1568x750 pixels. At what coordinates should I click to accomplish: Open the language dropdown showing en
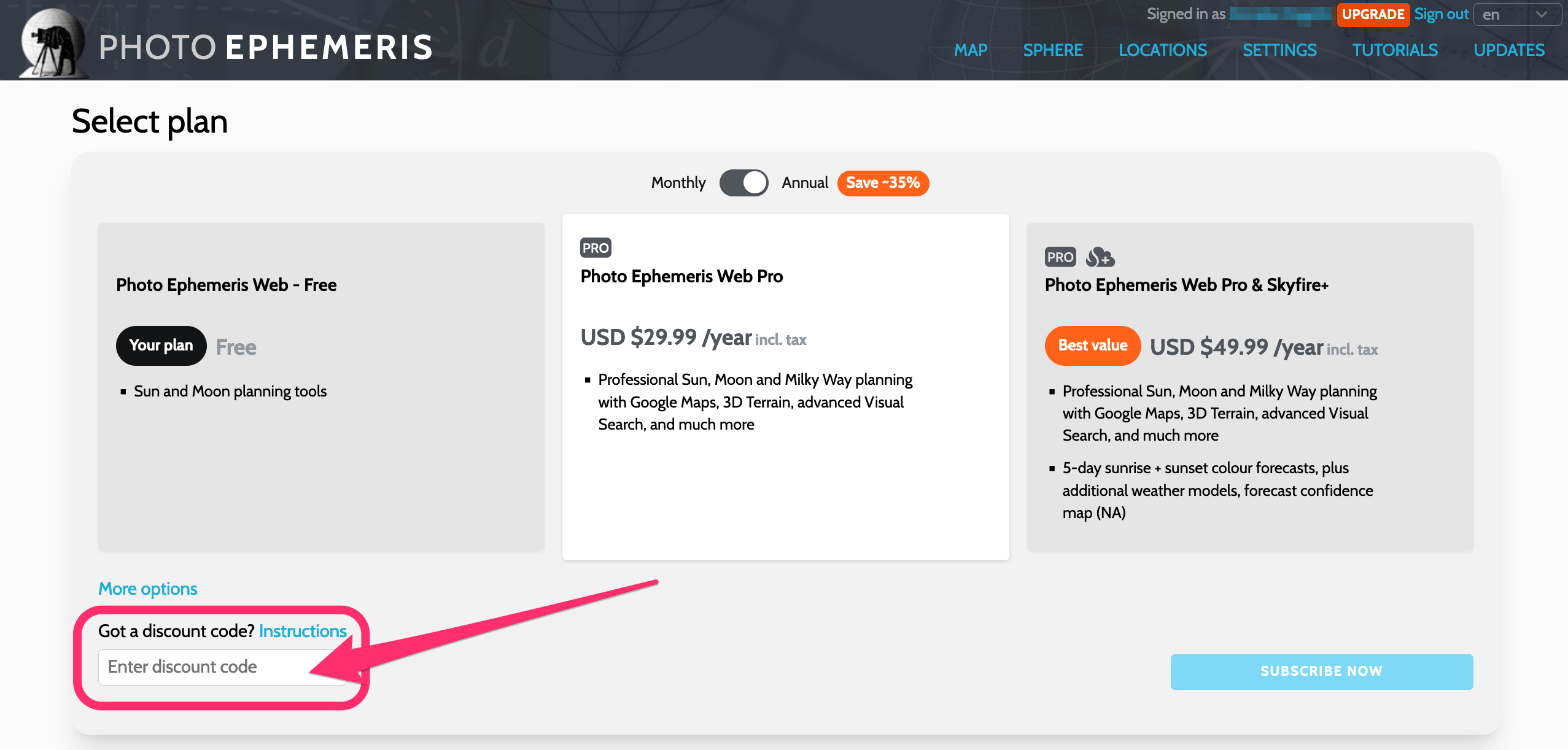tap(1517, 15)
